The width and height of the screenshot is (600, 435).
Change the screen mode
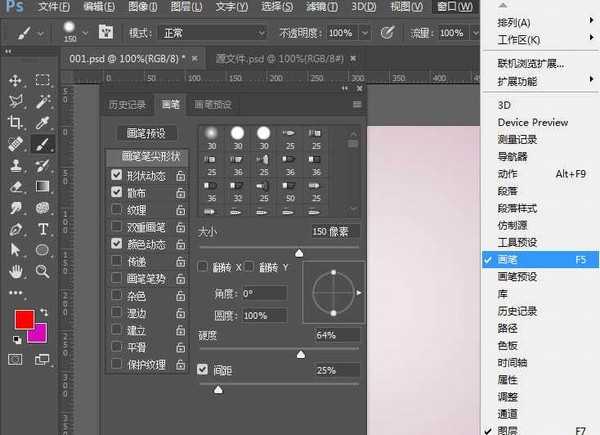[x=42, y=360]
